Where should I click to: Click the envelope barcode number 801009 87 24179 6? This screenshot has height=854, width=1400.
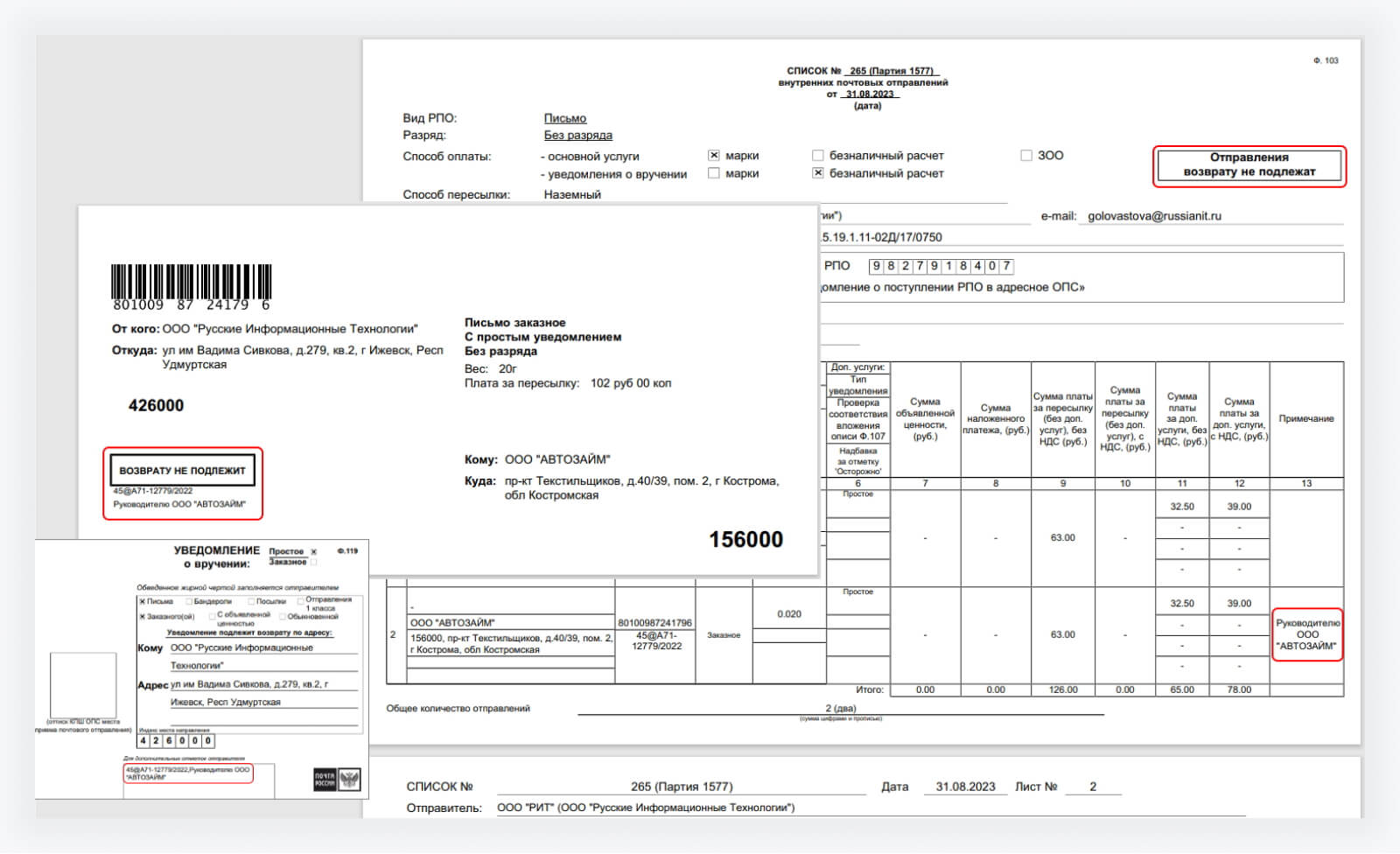pos(192,305)
